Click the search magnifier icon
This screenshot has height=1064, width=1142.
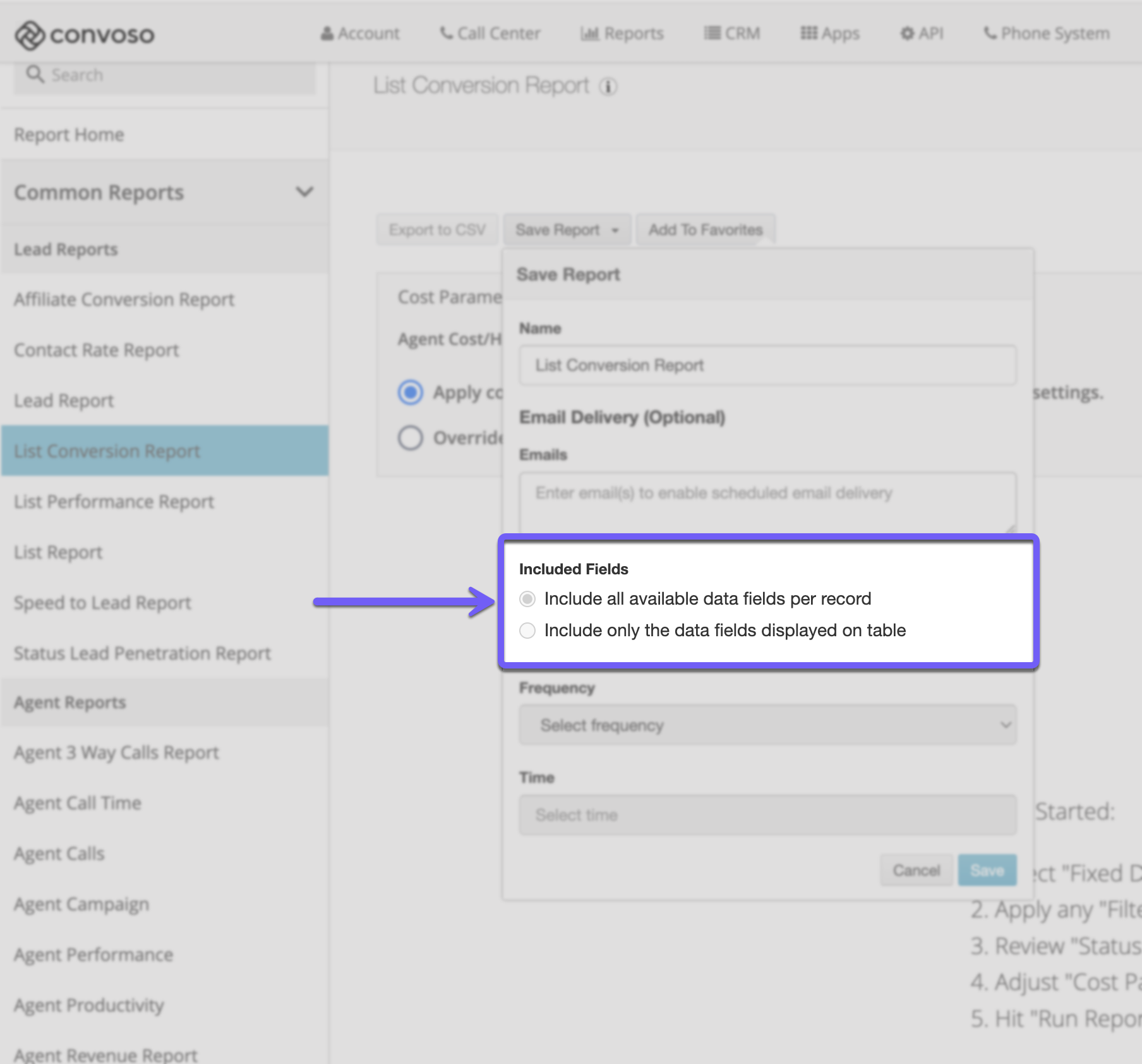[x=35, y=75]
